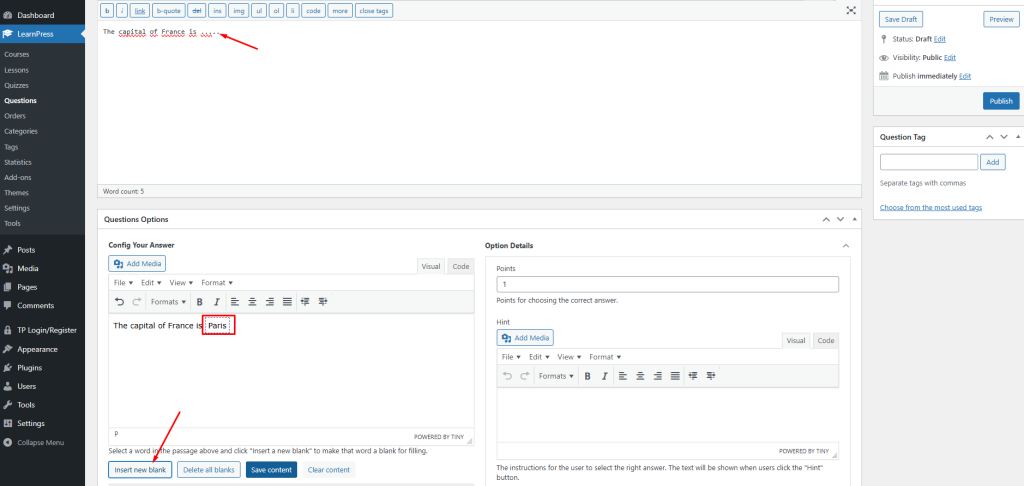Open Quizzes in the LearnPress submenu
Image resolution: width=1024 pixels, height=486 pixels.
pyautogui.click(x=17, y=85)
